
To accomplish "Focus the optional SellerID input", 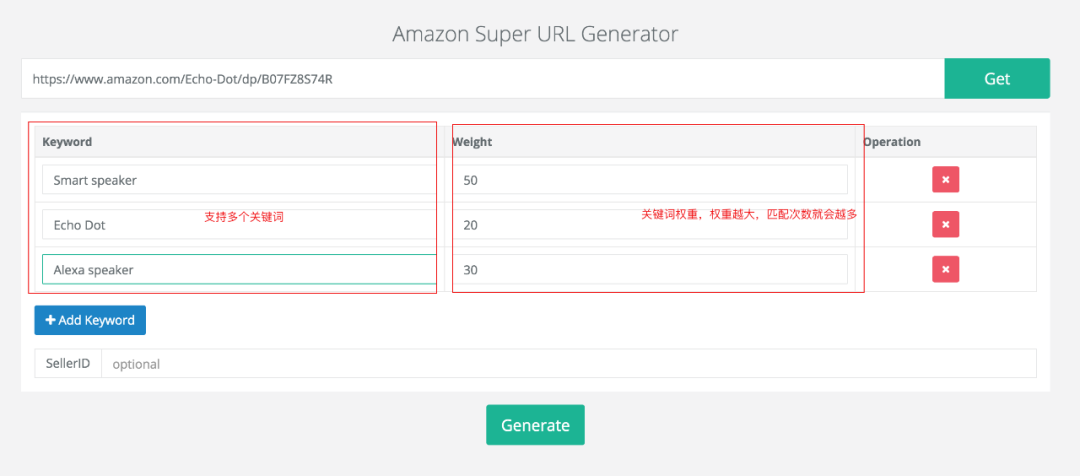I will coord(568,364).
